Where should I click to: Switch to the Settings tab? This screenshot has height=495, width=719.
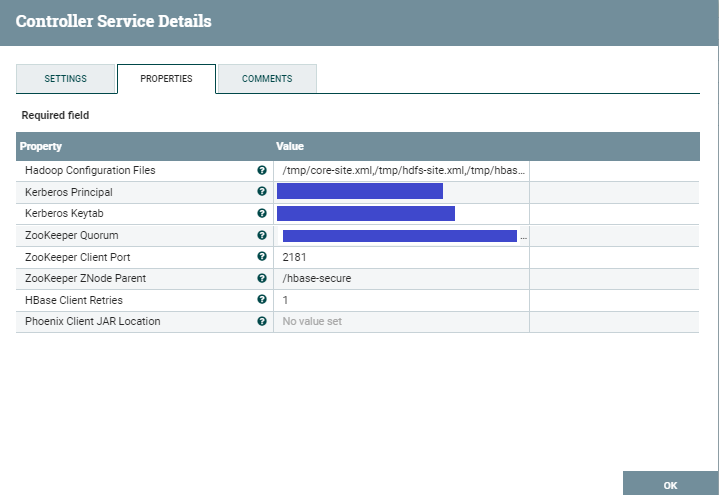[66, 79]
